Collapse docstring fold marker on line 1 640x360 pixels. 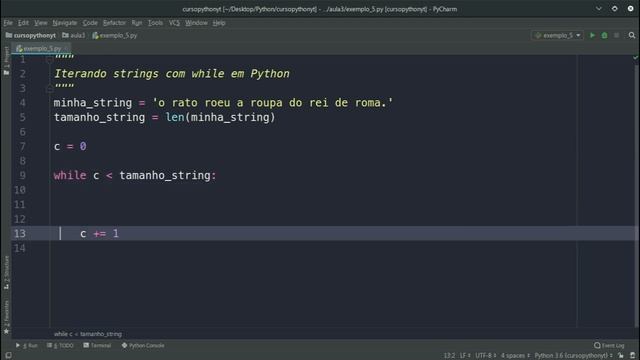[49, 60]
